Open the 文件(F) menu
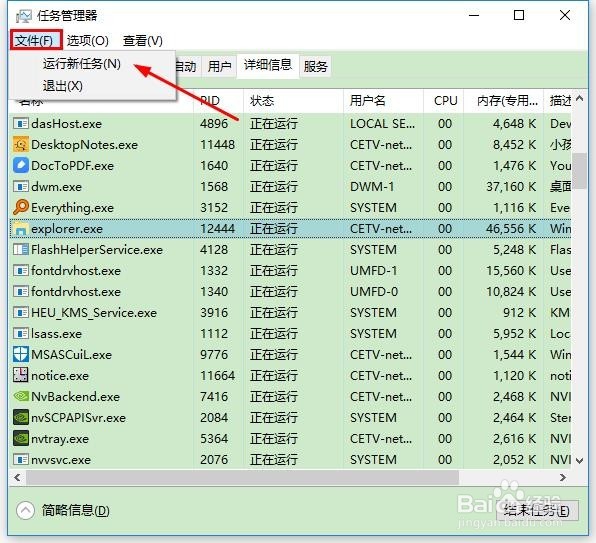 pos(36,40)
